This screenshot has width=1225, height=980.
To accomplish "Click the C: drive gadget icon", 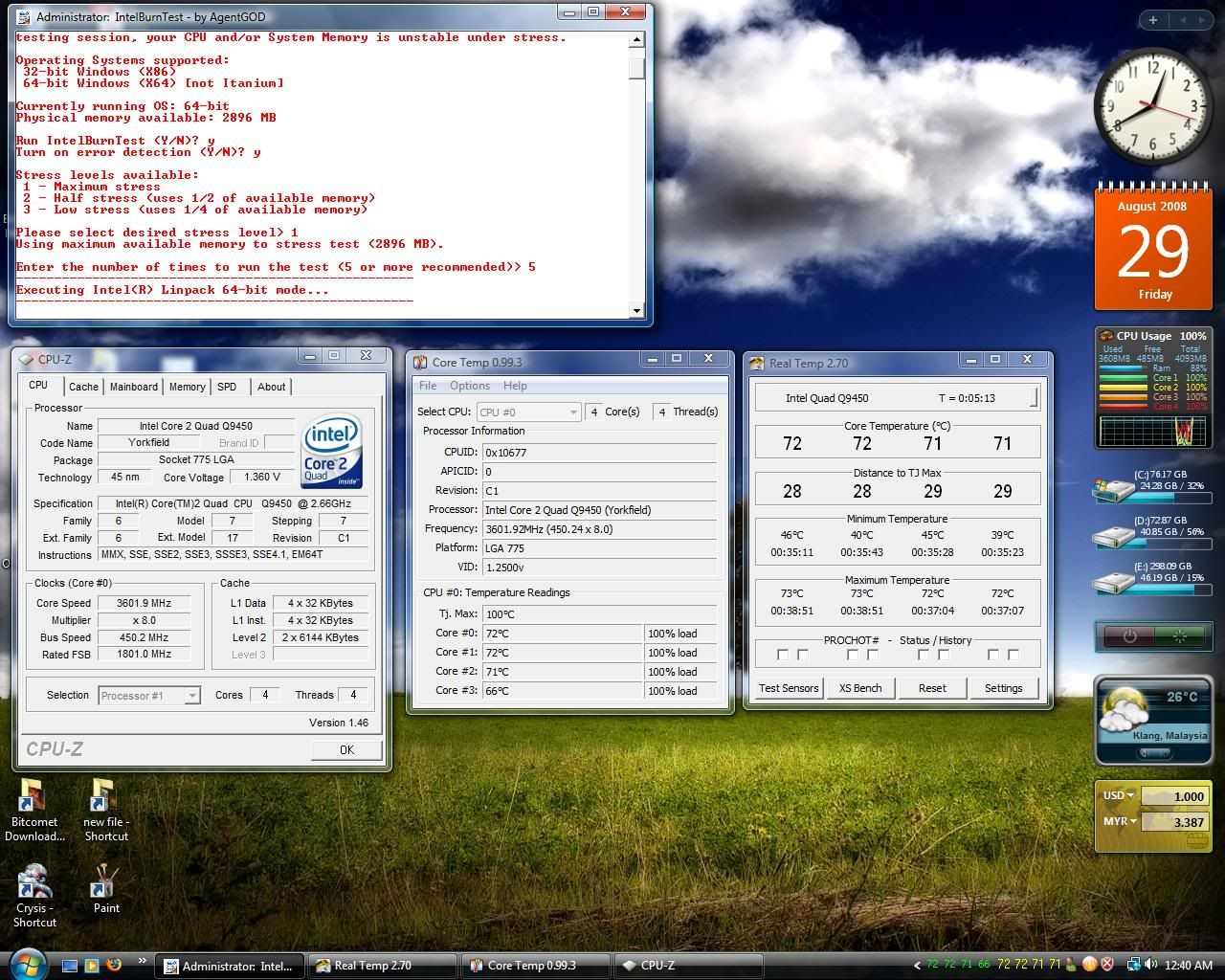I will point(1114,488).
